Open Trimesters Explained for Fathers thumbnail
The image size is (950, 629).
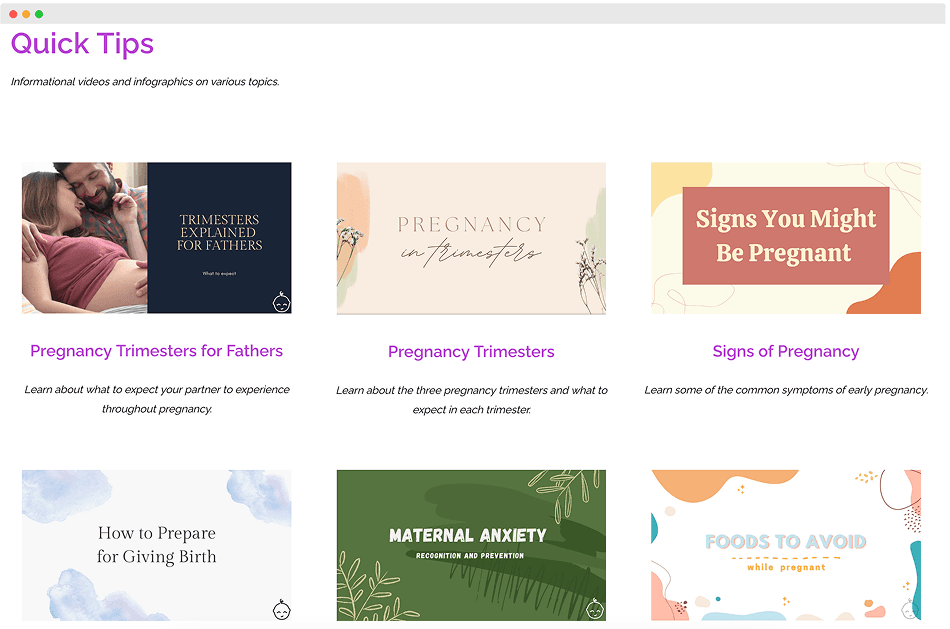[x=156, y=238]
